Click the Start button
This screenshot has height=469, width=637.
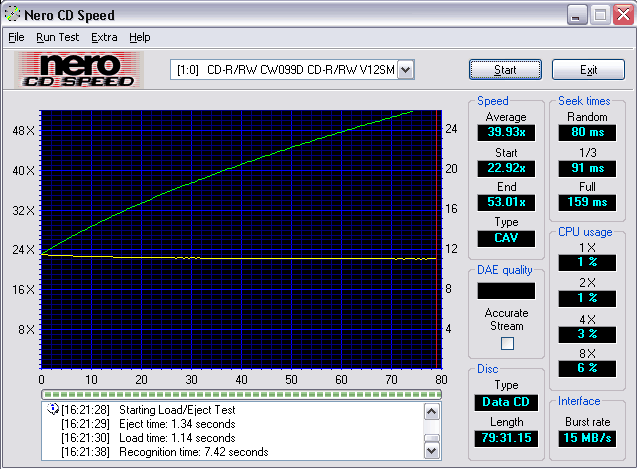[505, 69]
